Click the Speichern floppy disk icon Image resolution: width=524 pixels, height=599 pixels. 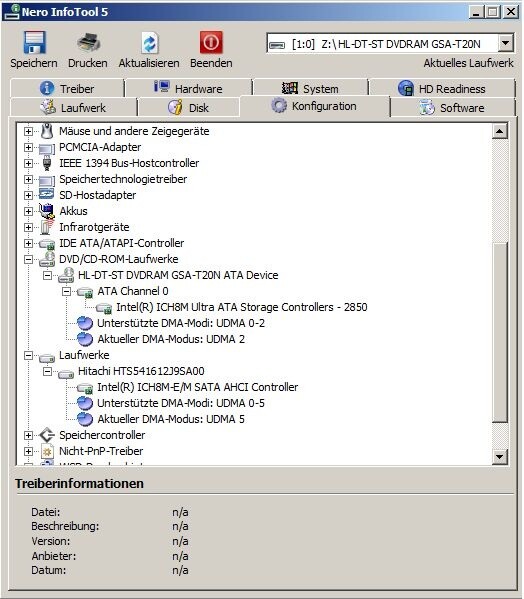(x=34, y=42)
